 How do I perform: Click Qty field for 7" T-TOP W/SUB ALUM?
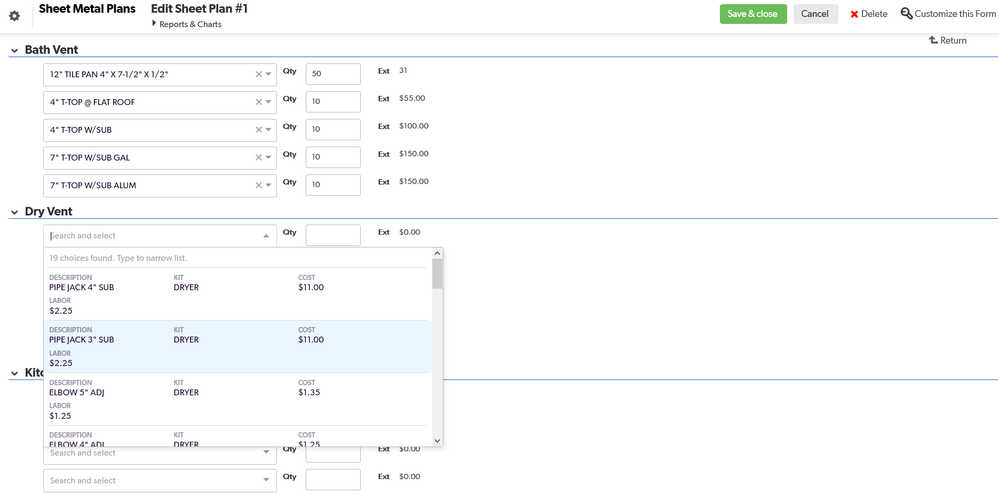coord(333,185)
